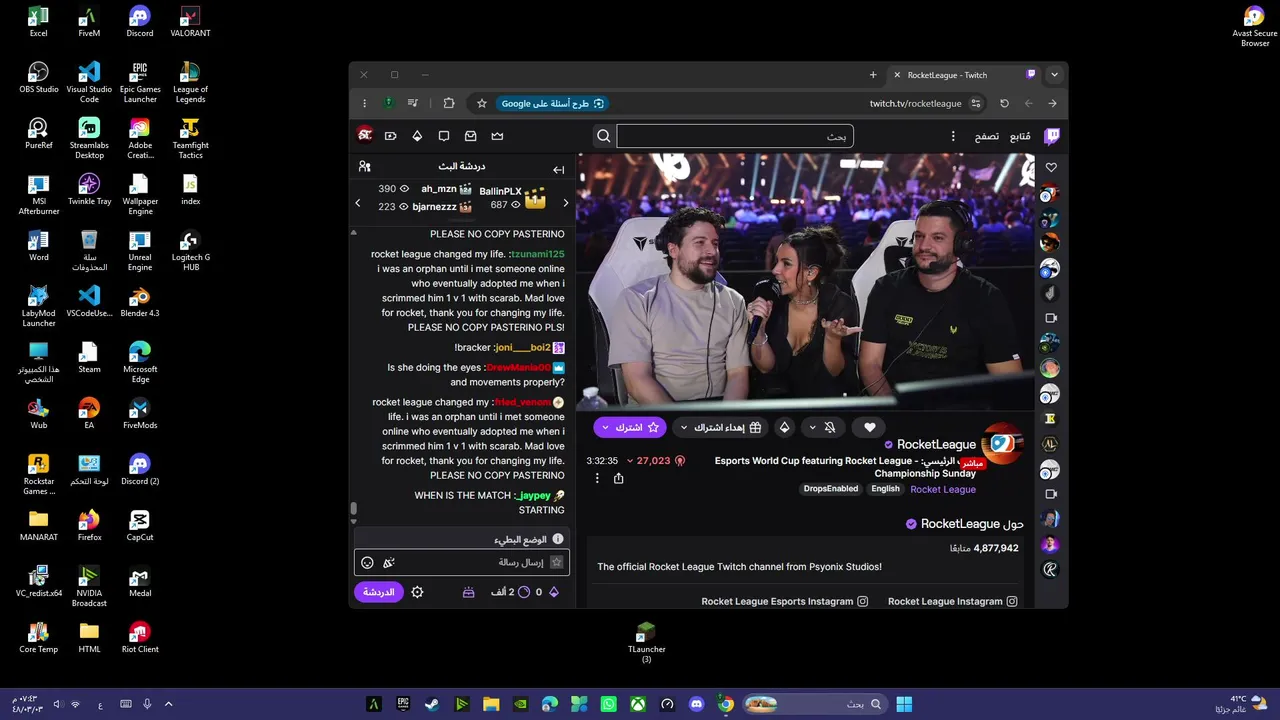Click into the Twitch search input field

click(x=735, y=136)
